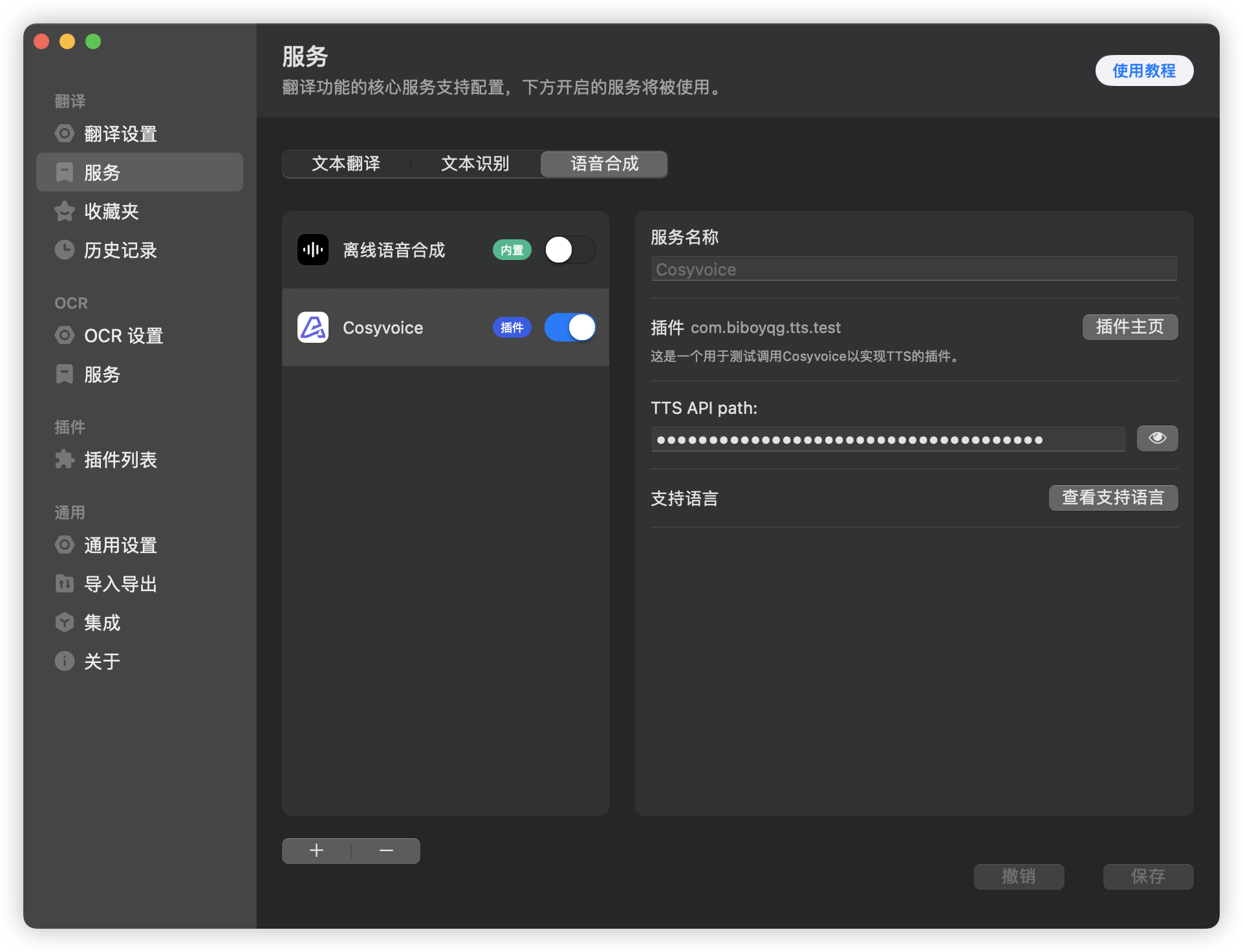Open the 使用教程 link button
This screenshot has width=1243, height=952.
click(x=1143, y=70)
